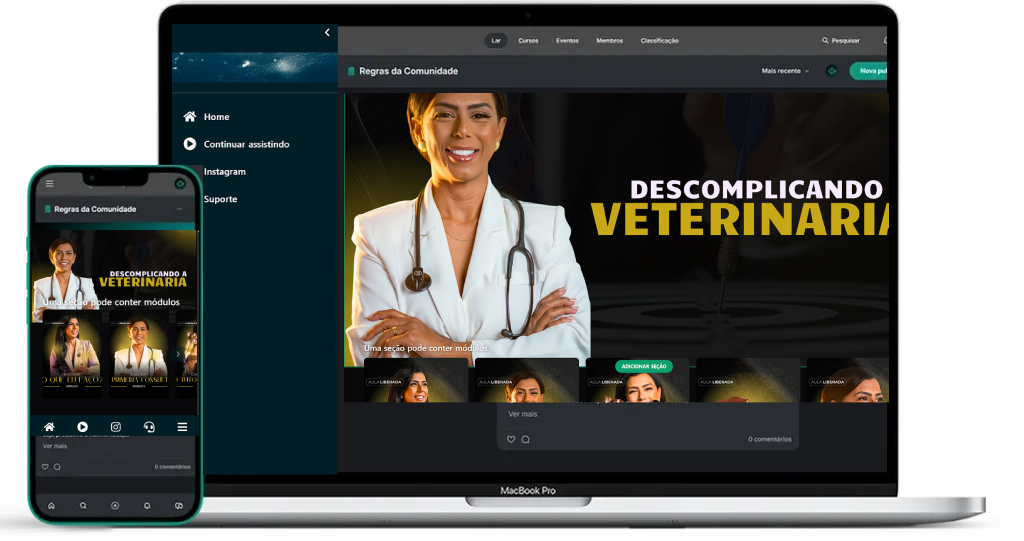This screenshot has width=1024, height=541.
Task: Open the Ver mais link on laptop post
Action: tap(522, 414)
